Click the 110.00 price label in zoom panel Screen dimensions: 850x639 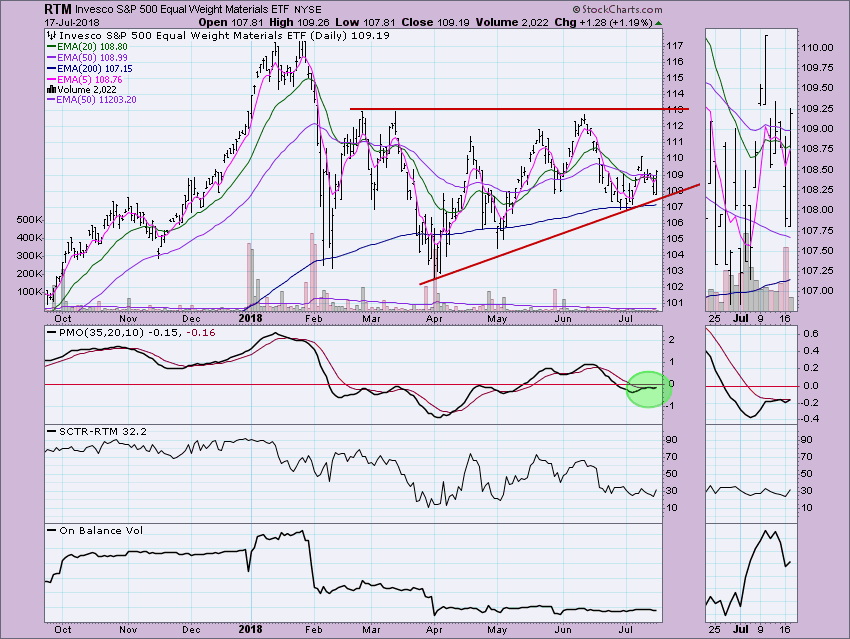819,48
